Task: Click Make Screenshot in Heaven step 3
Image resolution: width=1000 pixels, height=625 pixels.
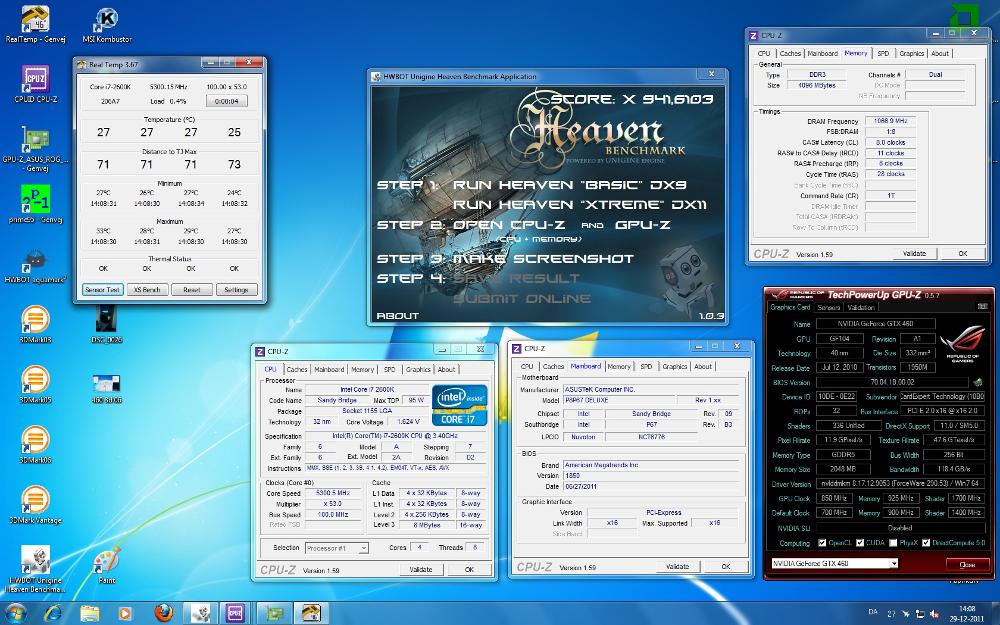Action: click(543, 259)
